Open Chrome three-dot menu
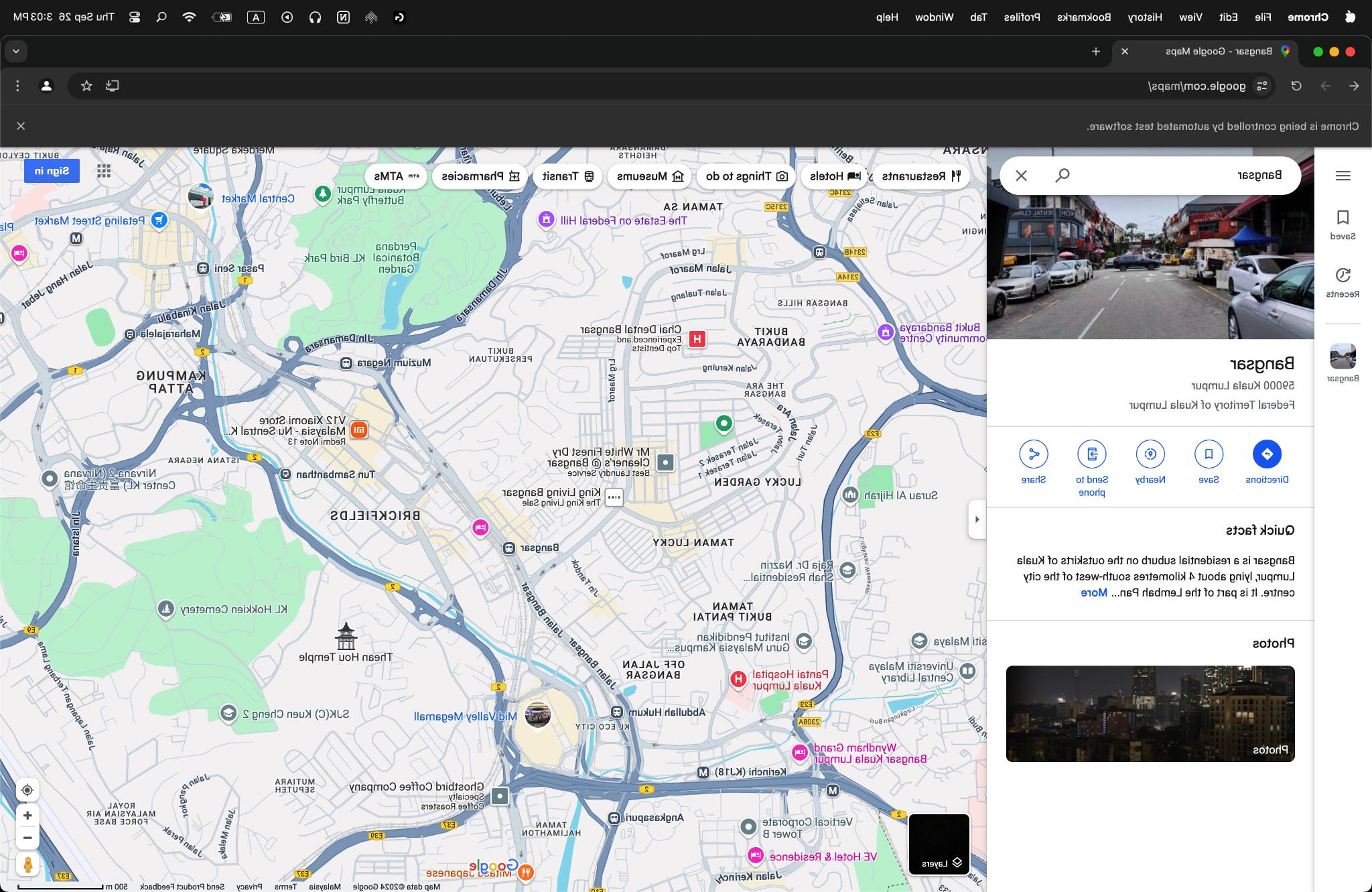This screenshot has height=892, width=1372. [18, 86]
